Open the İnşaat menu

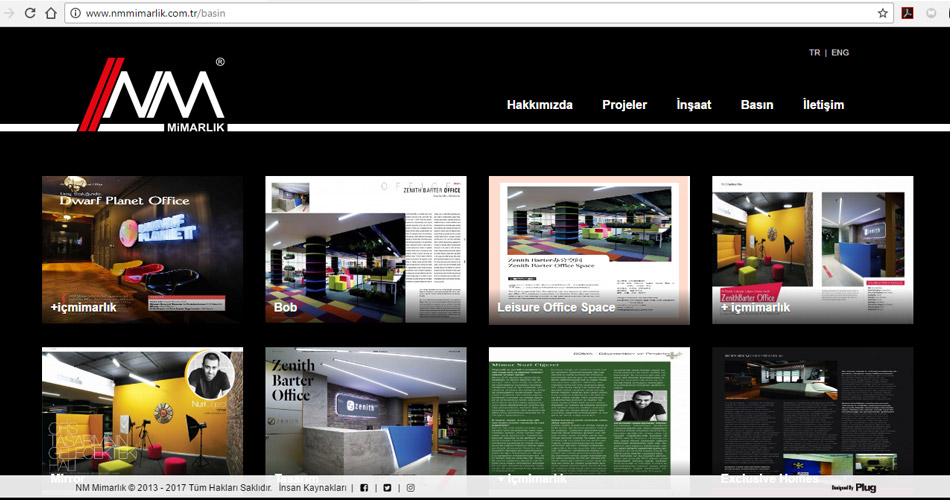tap(694, 105)
